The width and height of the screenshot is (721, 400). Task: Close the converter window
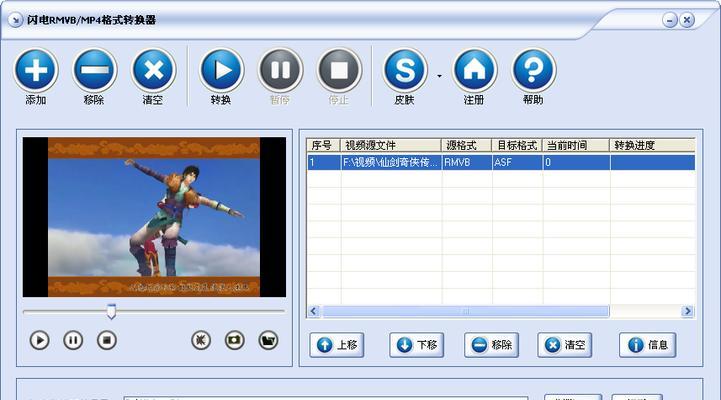point(687,20)
